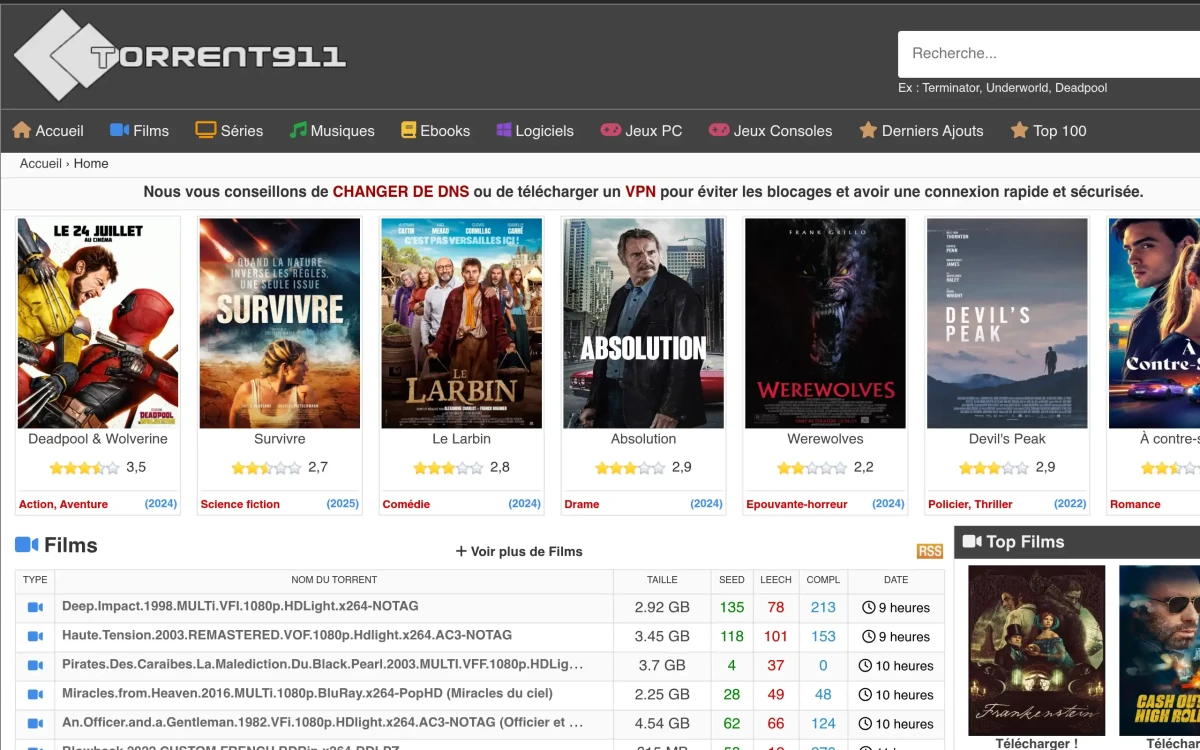Click the clock icon in Deep.Impact date cell
Image resolution: width=1200 pixels, height=750 pixels.
pos(868,607)
